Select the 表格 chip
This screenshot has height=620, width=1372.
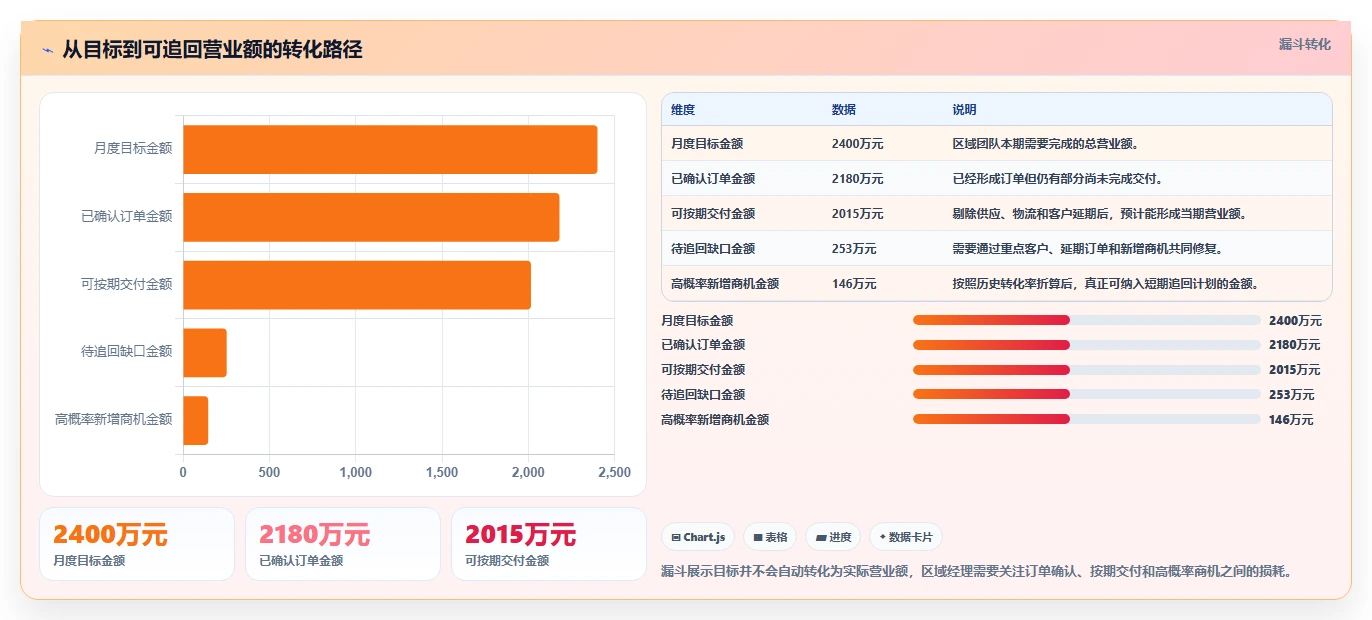tap(770, 537)
